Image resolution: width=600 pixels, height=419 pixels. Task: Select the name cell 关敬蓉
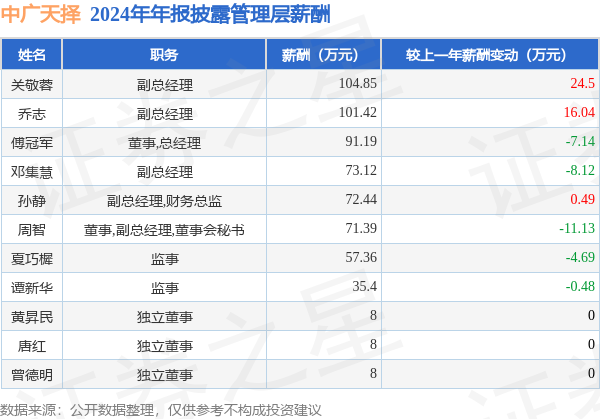[x=32, y=85]
